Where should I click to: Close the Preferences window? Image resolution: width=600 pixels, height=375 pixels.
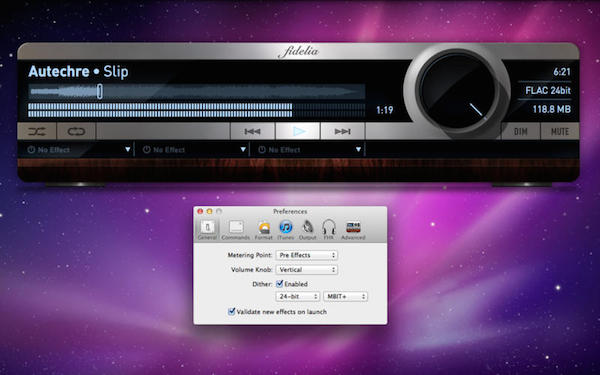(x=200, y=211)
